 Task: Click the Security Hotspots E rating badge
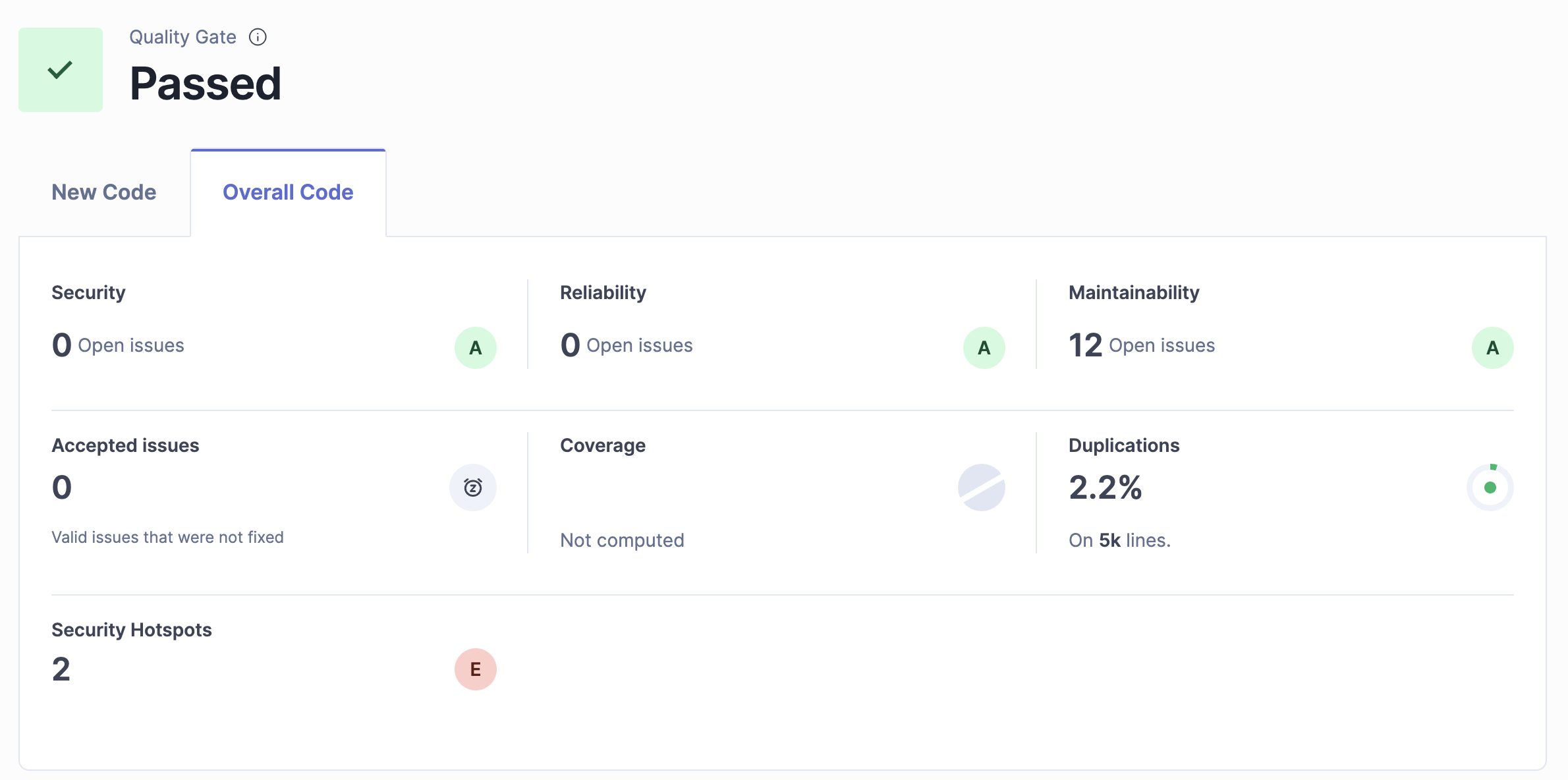tap(475, 669)
